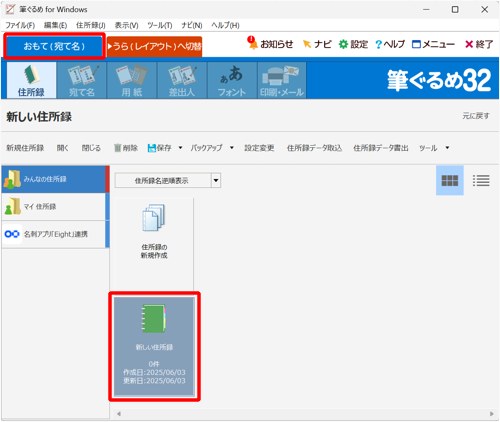Switch to list view
Image resolution: width=500 pixels, height=422 pixels.
click(481, 180)
